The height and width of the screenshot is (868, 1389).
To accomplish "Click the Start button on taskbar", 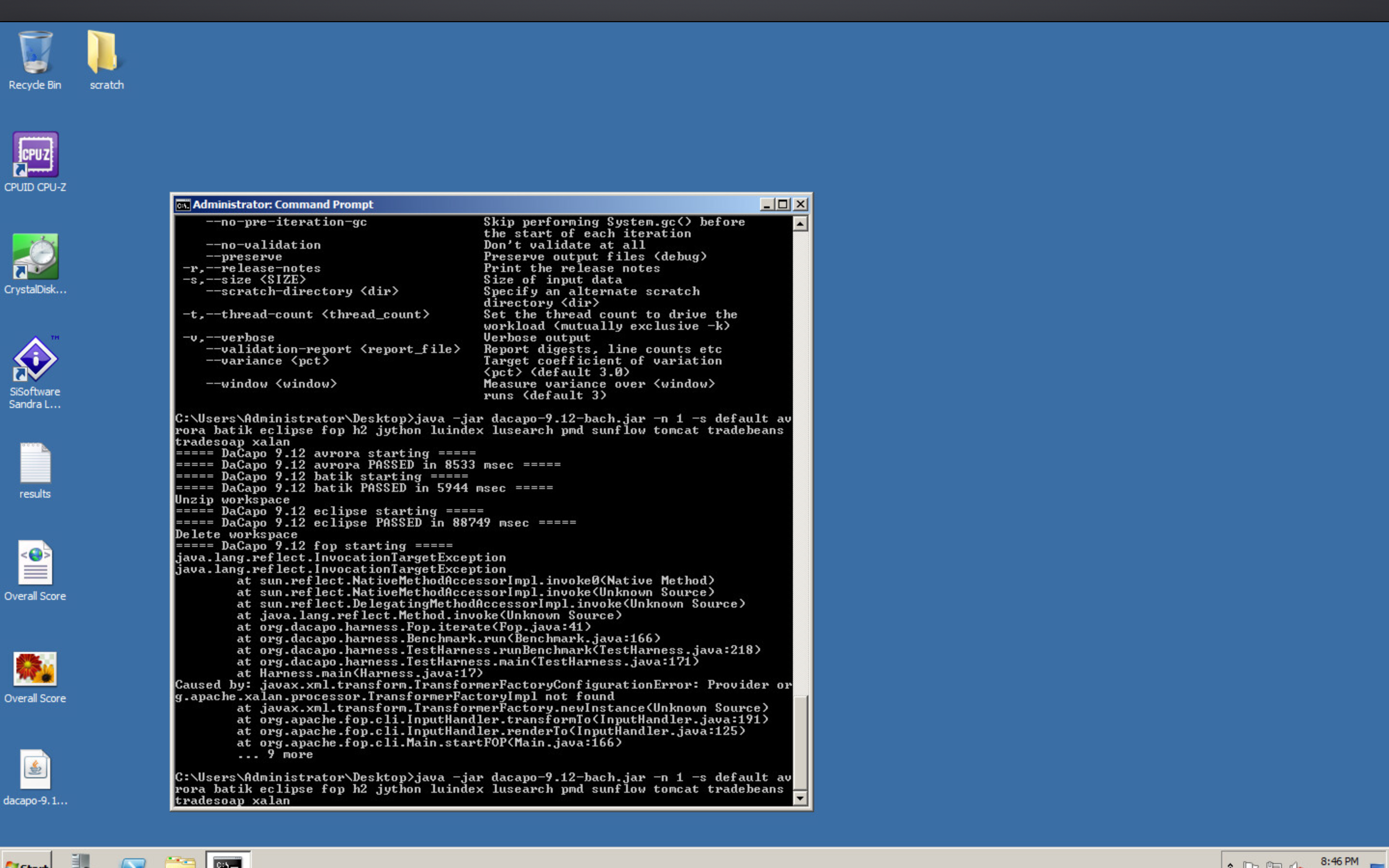I will coord(26,861).
